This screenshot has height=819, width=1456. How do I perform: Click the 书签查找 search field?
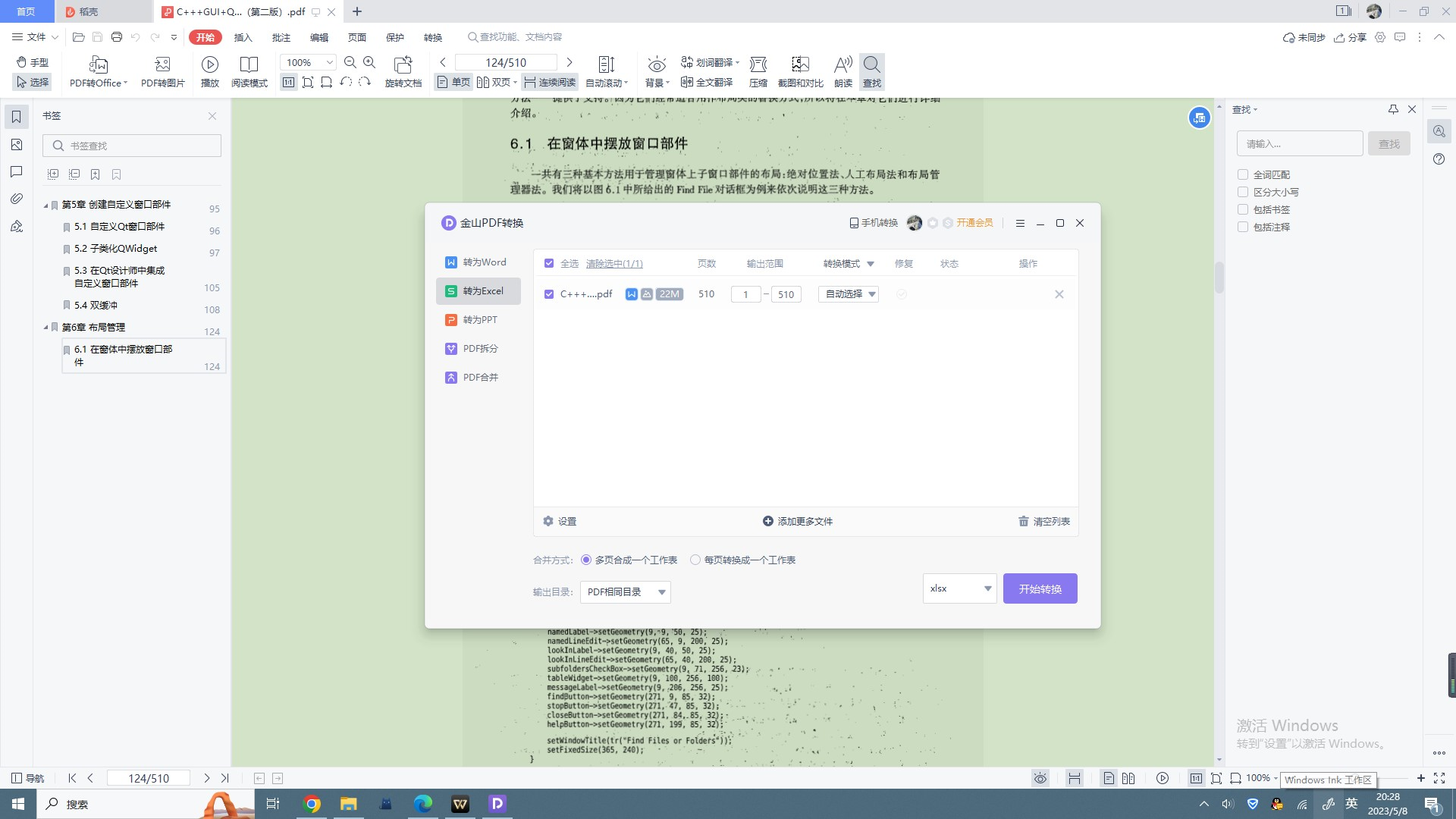(132, 146)
